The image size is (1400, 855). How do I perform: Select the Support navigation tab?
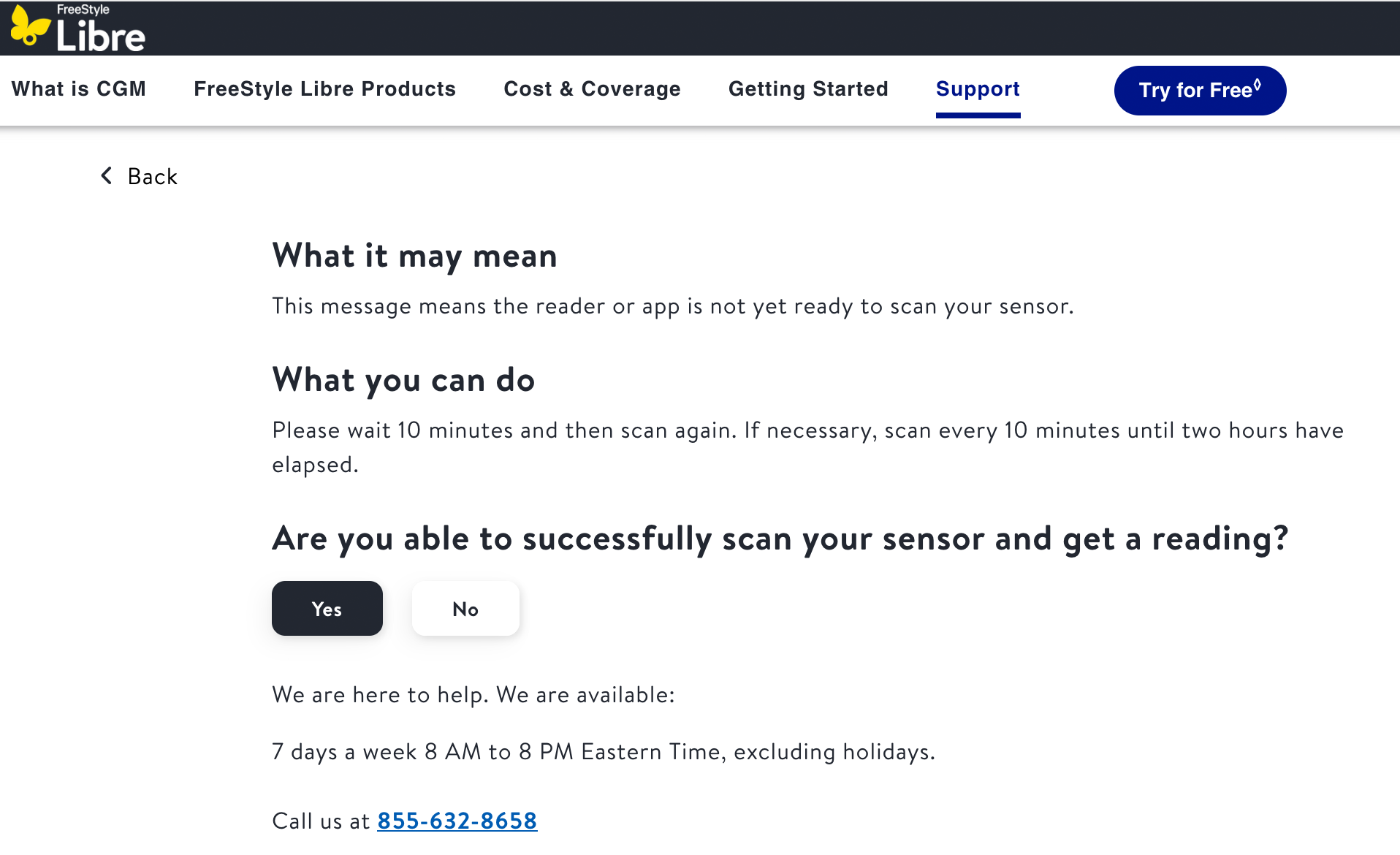pyautogui.click(x=978, y=89)
